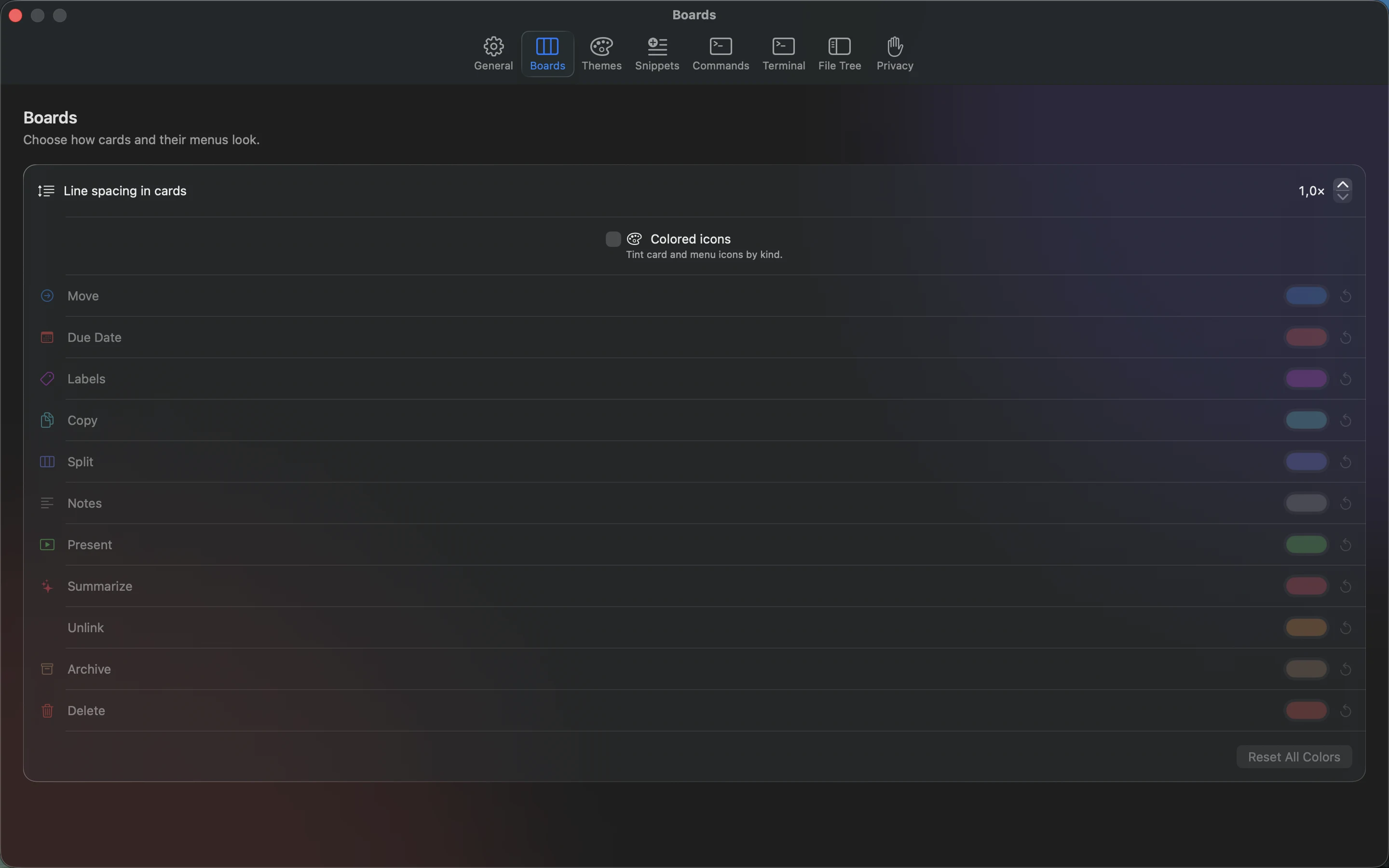Open the Move color swatch
Viewport: 1389px width, 868px height.
coord(1306,296)
